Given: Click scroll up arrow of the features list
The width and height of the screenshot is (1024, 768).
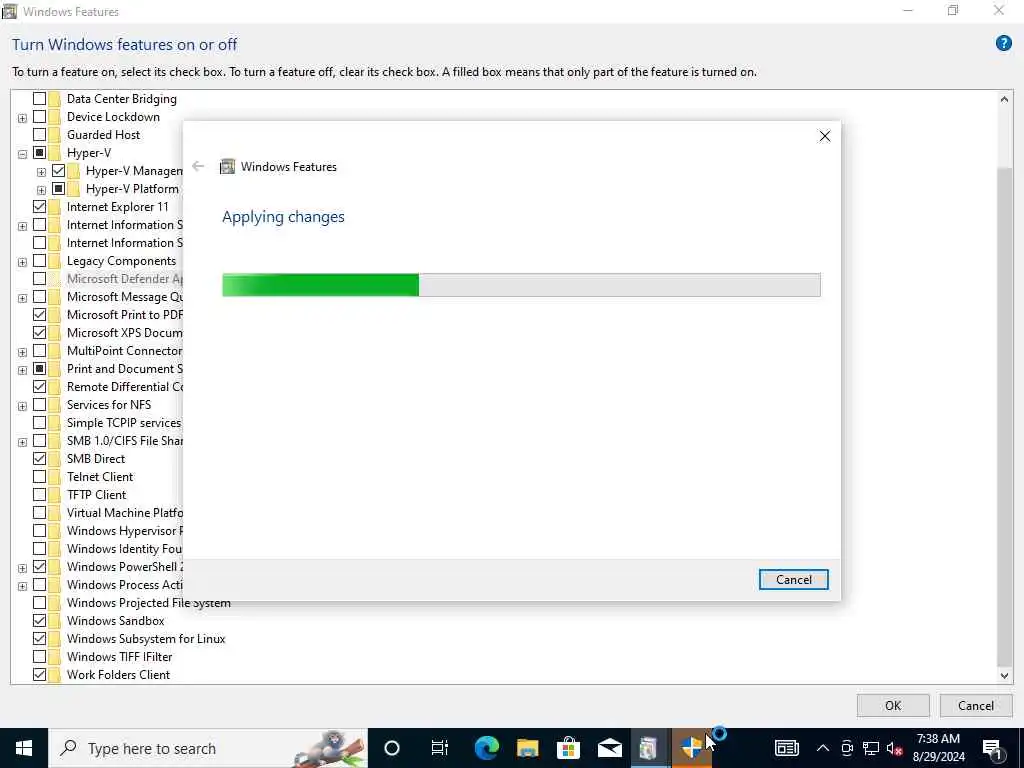Looking at the screenshot, I should (1004, 99).
